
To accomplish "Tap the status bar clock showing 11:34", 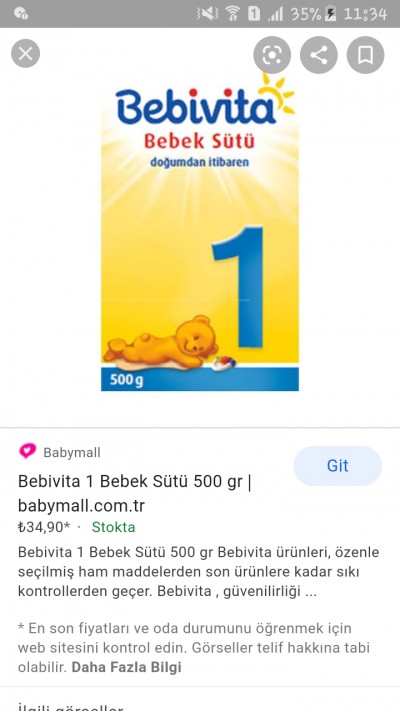I will point(366,14).
